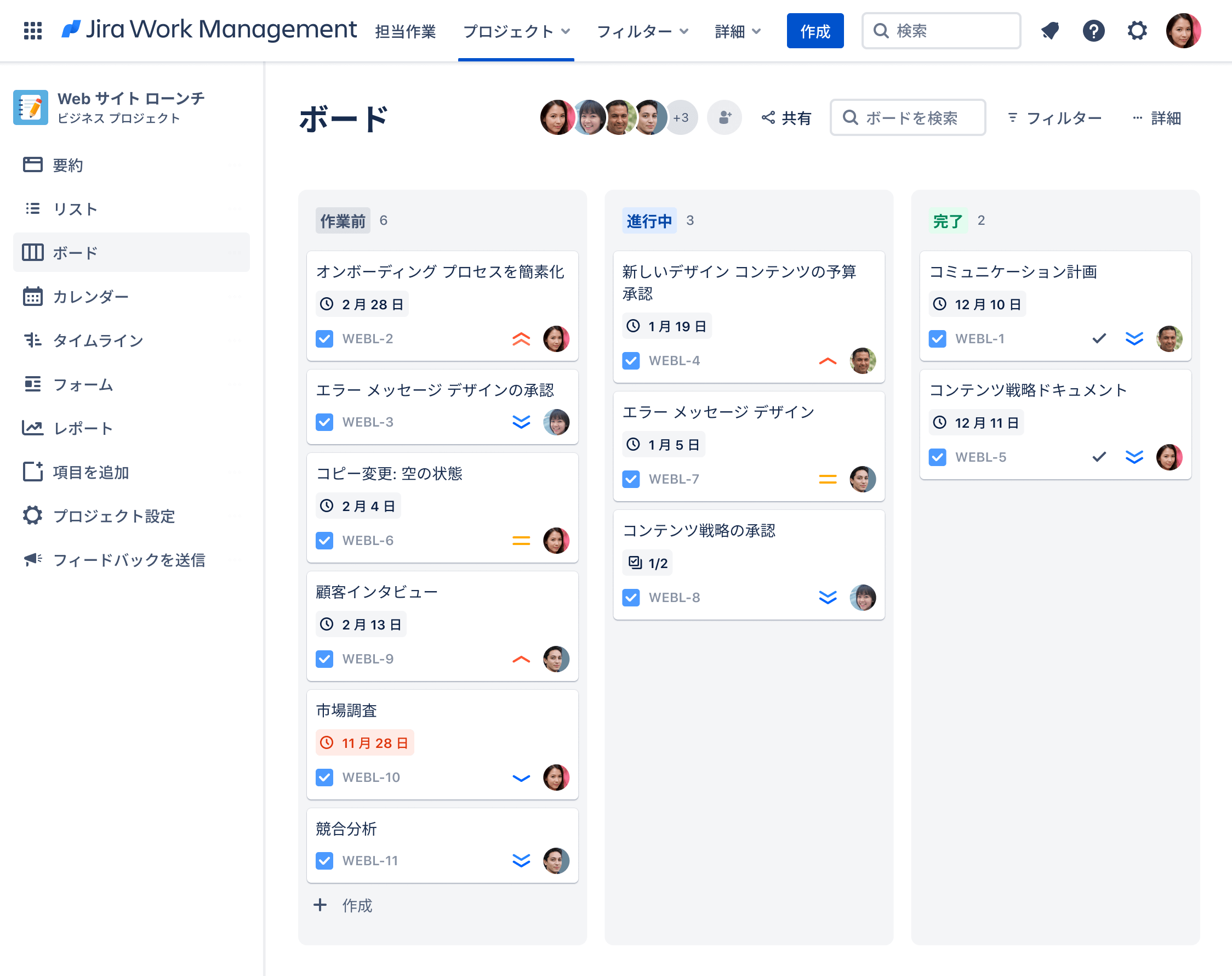This screenshot has width=1232, height=976.
Task: Open タイムライン view in the sidebar
Action: tap(98, 341)
